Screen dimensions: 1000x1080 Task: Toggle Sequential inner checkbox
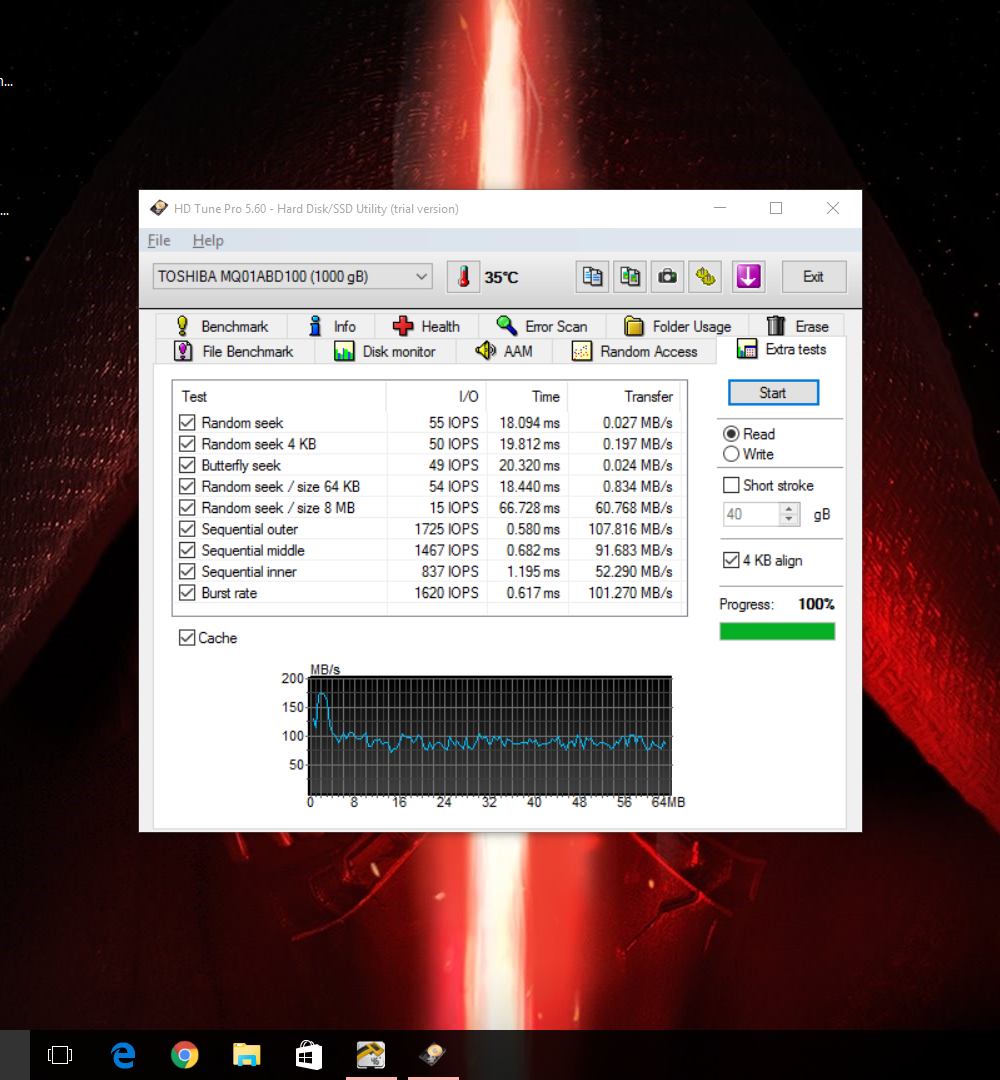pyautogui.click(x=187, y=572)
